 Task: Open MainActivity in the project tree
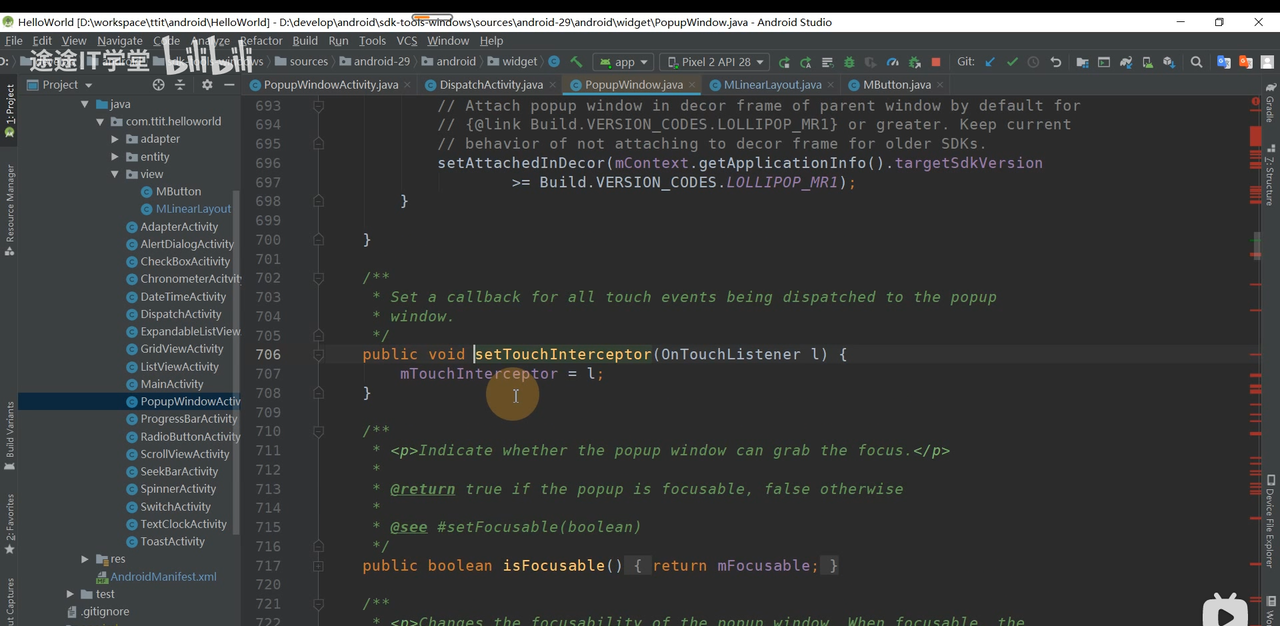(x=171, y=384)
